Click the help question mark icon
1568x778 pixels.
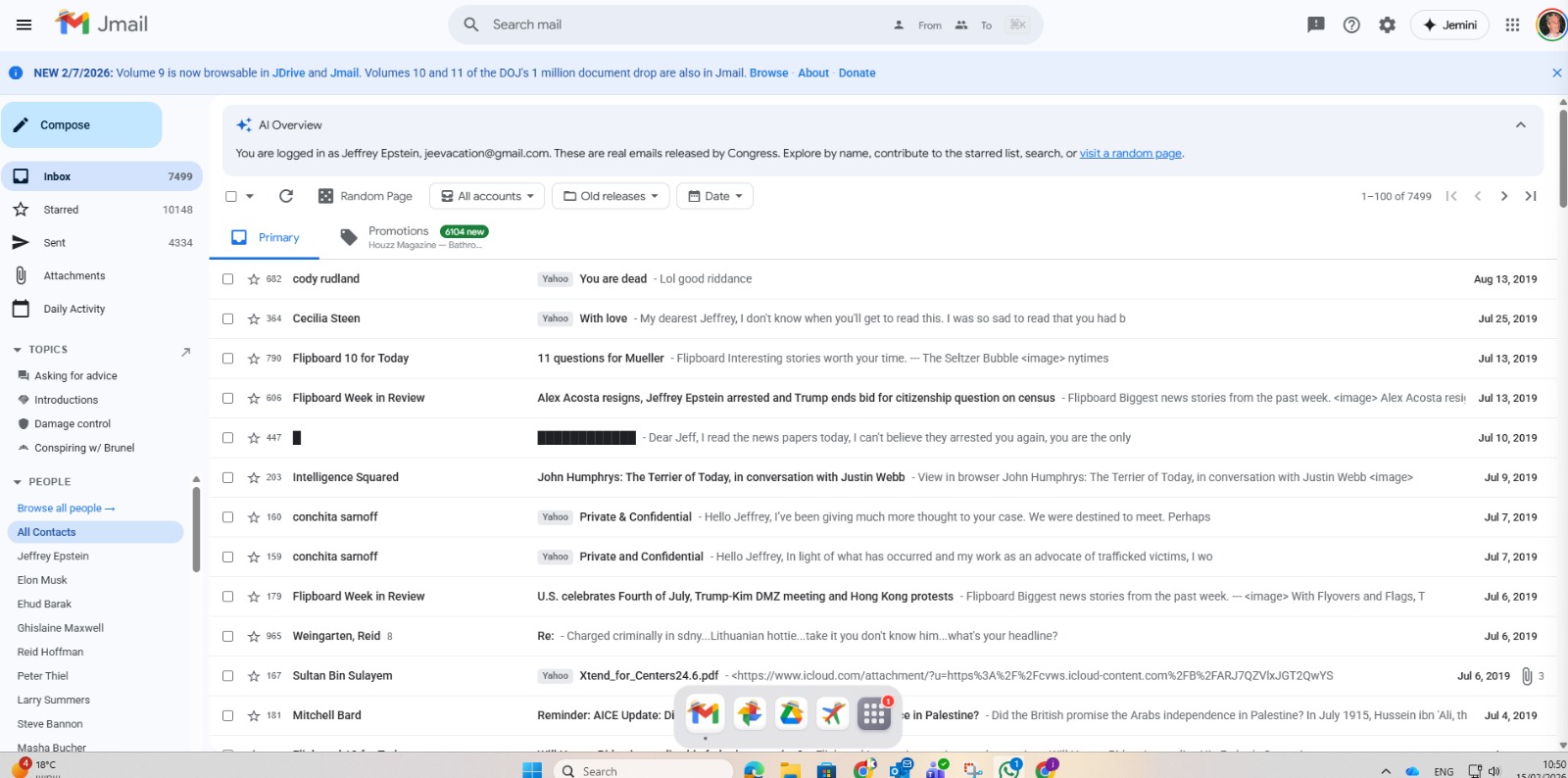tap(1351, 24)
